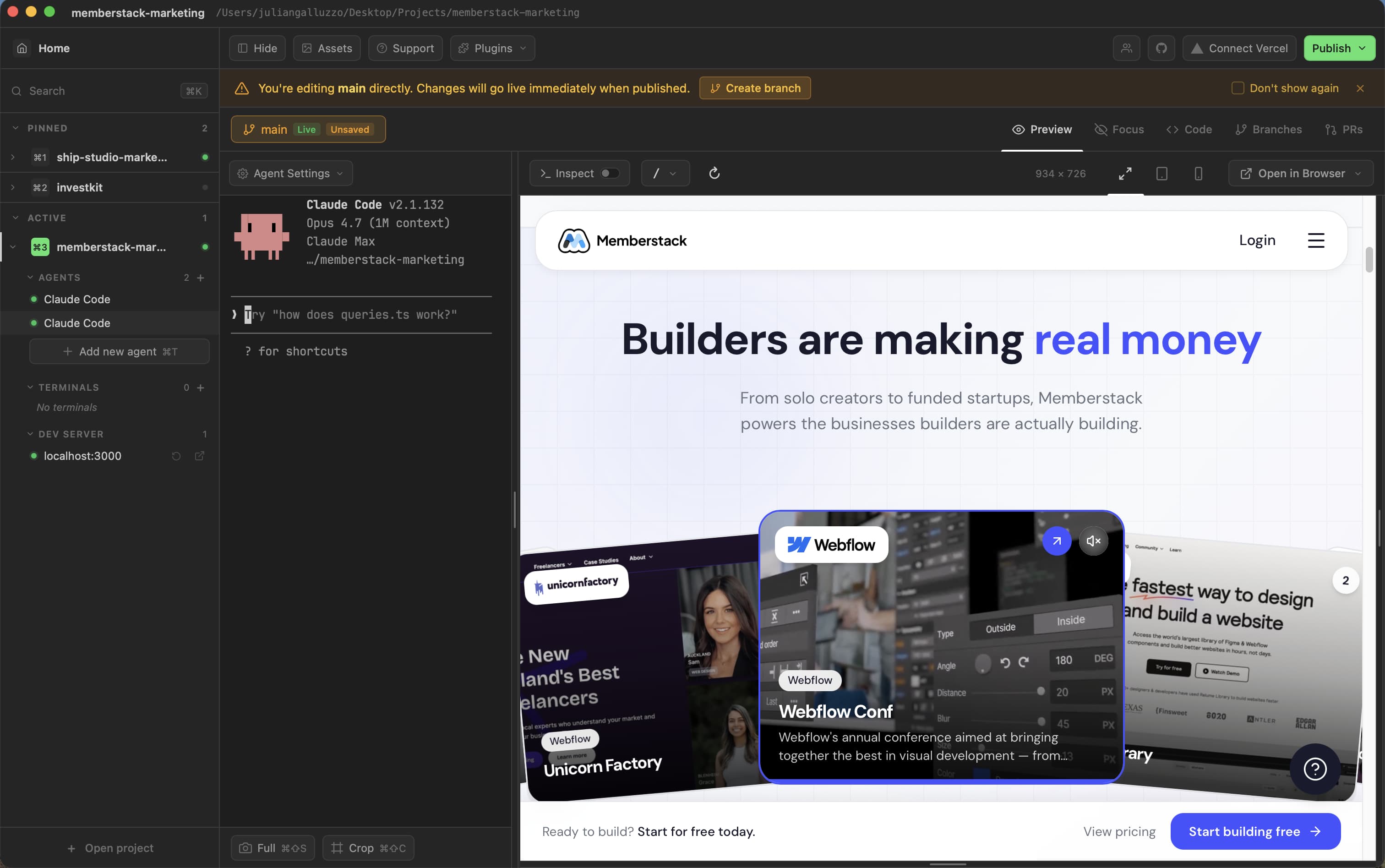Open Support
Screen dimensions: 1385x868
(405, 48)
